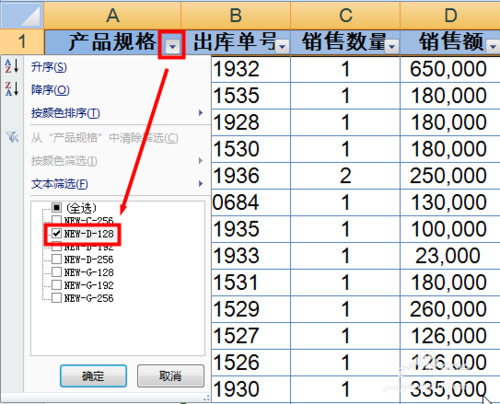Viewport: 500px width, 404px height.
Task: Toggle the (全选) checkbox
Action: click(x=57, y=208)
